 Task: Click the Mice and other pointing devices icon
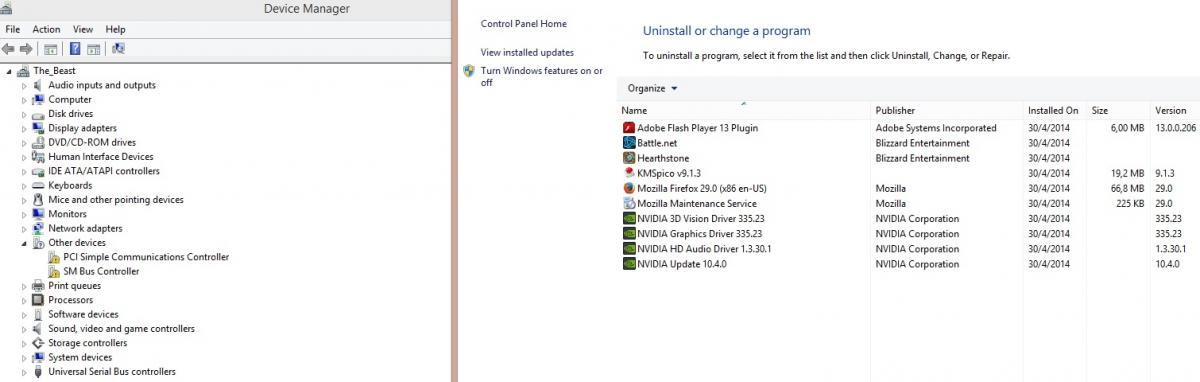(x=39, y=199)
